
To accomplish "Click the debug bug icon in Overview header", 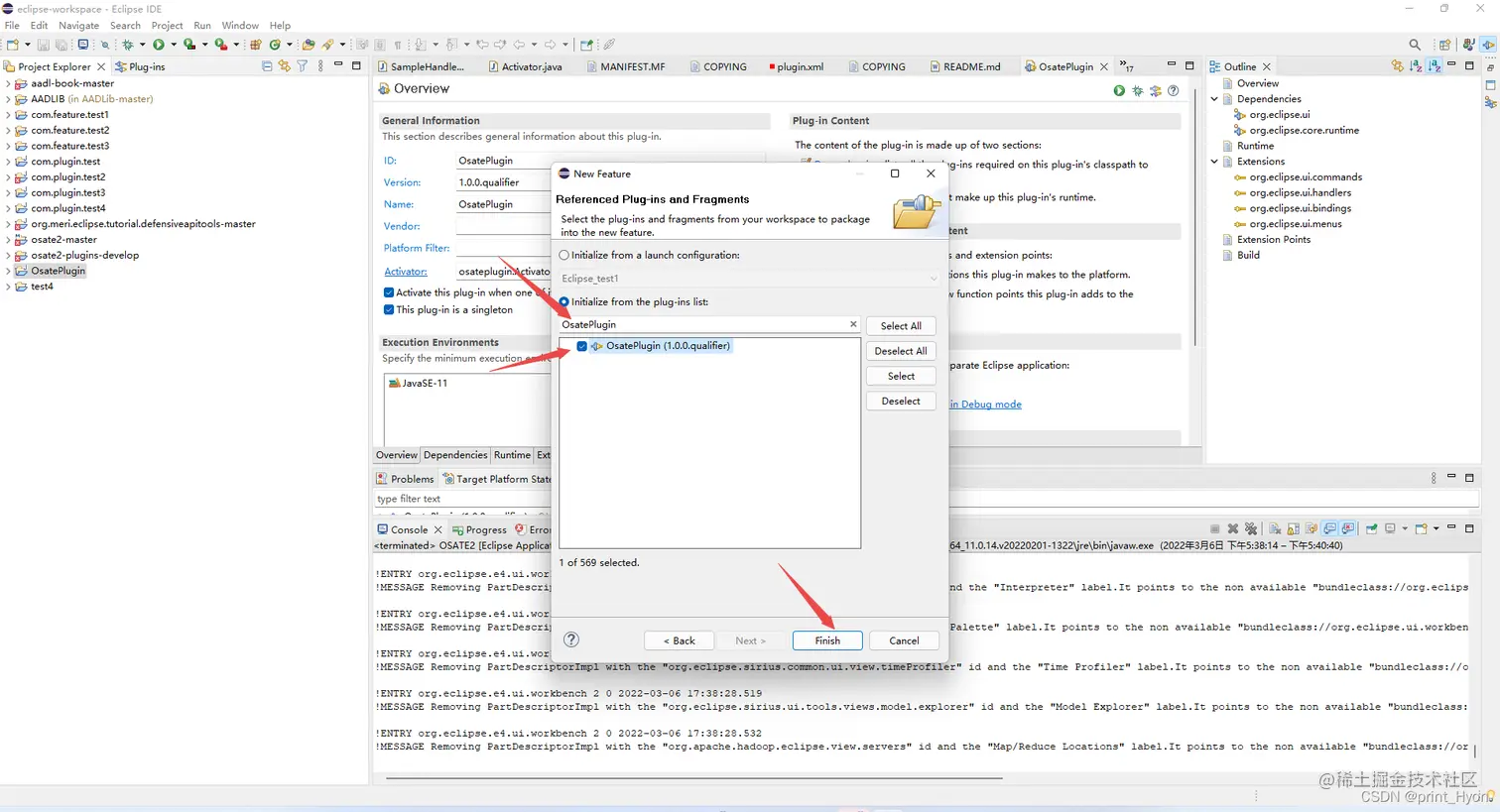I will coord(1137,90).
